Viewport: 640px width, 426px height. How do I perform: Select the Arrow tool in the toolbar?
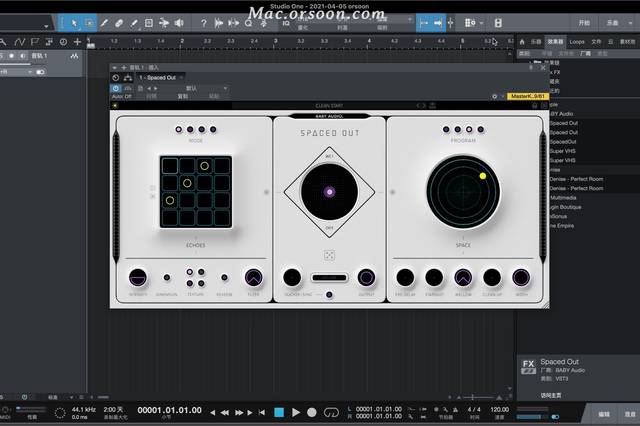point(74,23)
